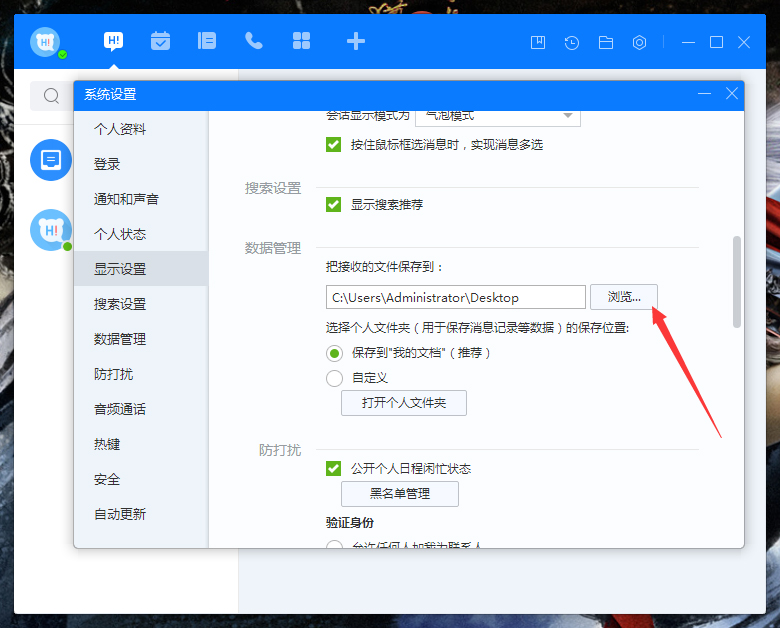Image resolution: width=780 pixels, height=628 pixels.
Task: Open the history clock icon in top bar
Action: [572, 43]
